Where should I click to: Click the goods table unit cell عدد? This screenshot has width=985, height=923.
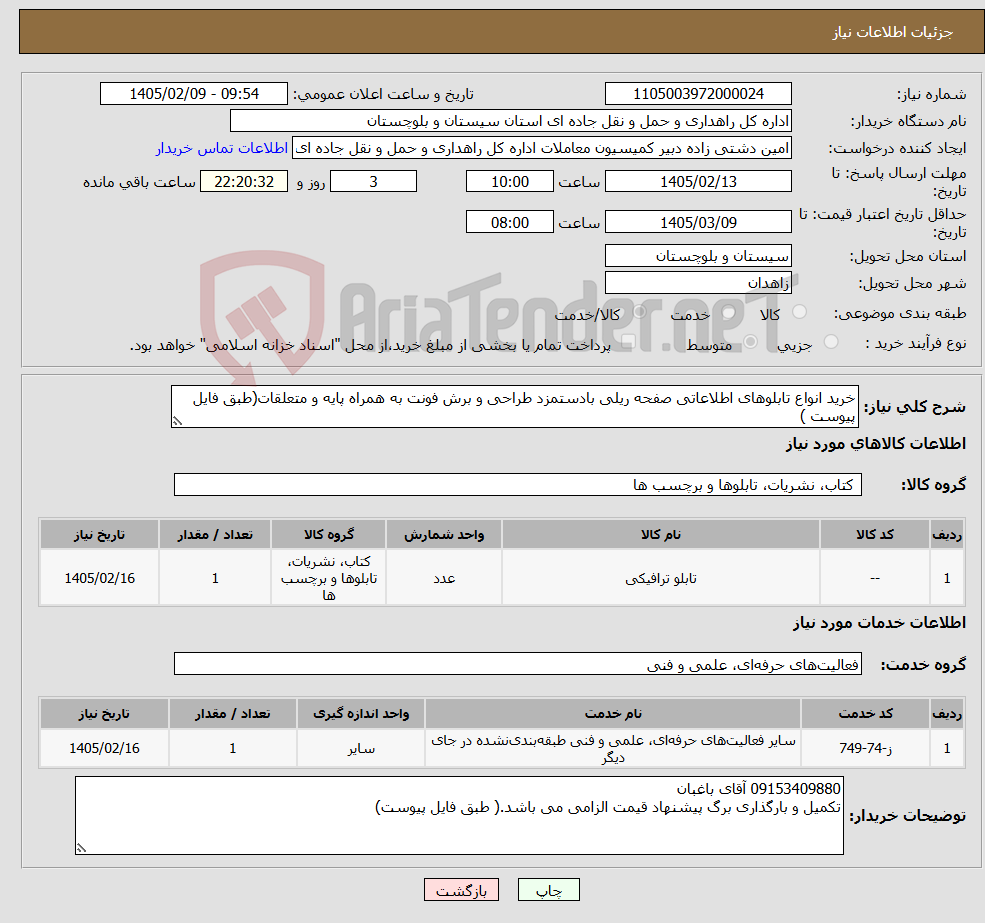coord(444,578)
